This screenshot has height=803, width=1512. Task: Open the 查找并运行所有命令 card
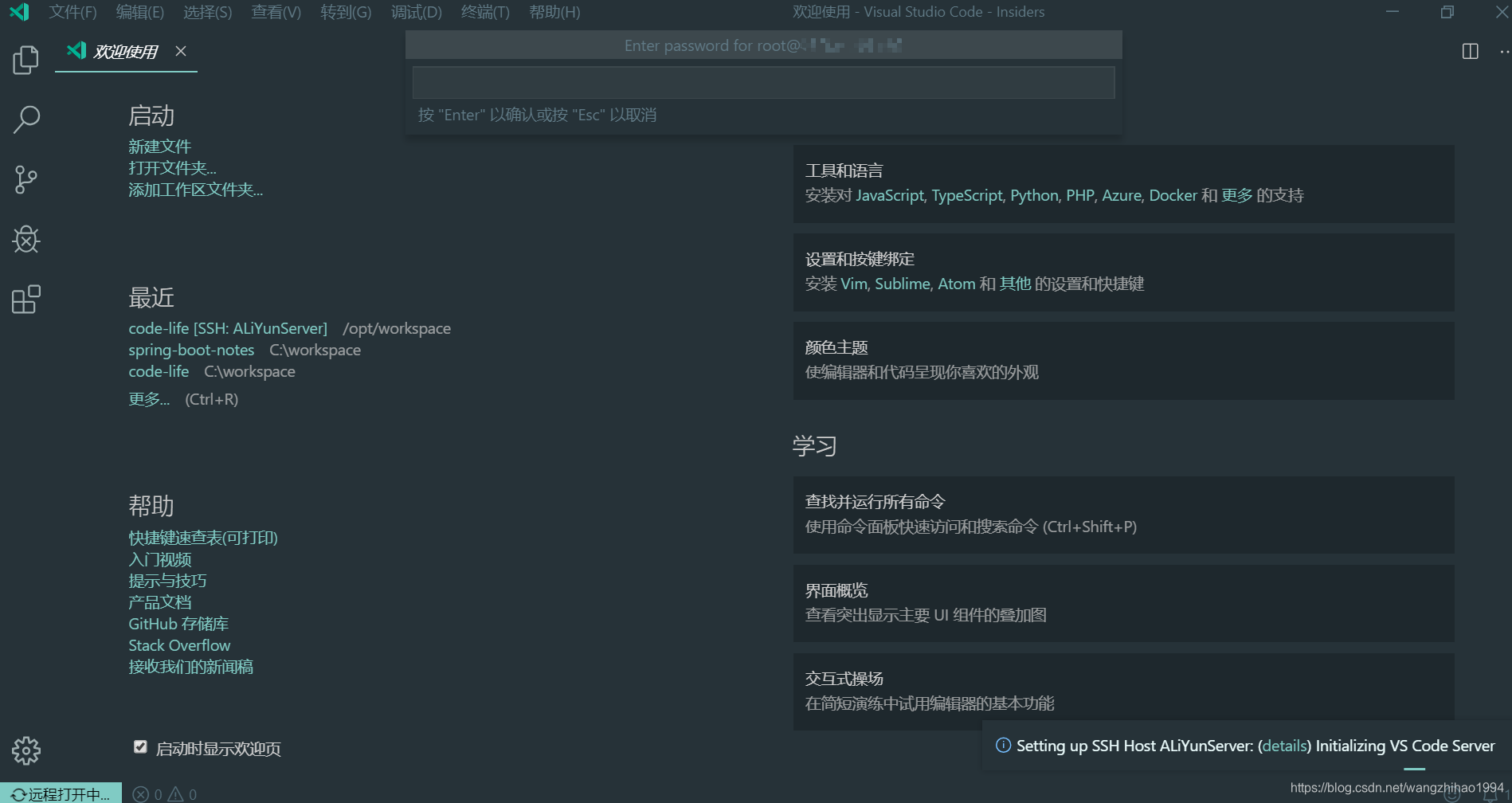coord(1123,515)
